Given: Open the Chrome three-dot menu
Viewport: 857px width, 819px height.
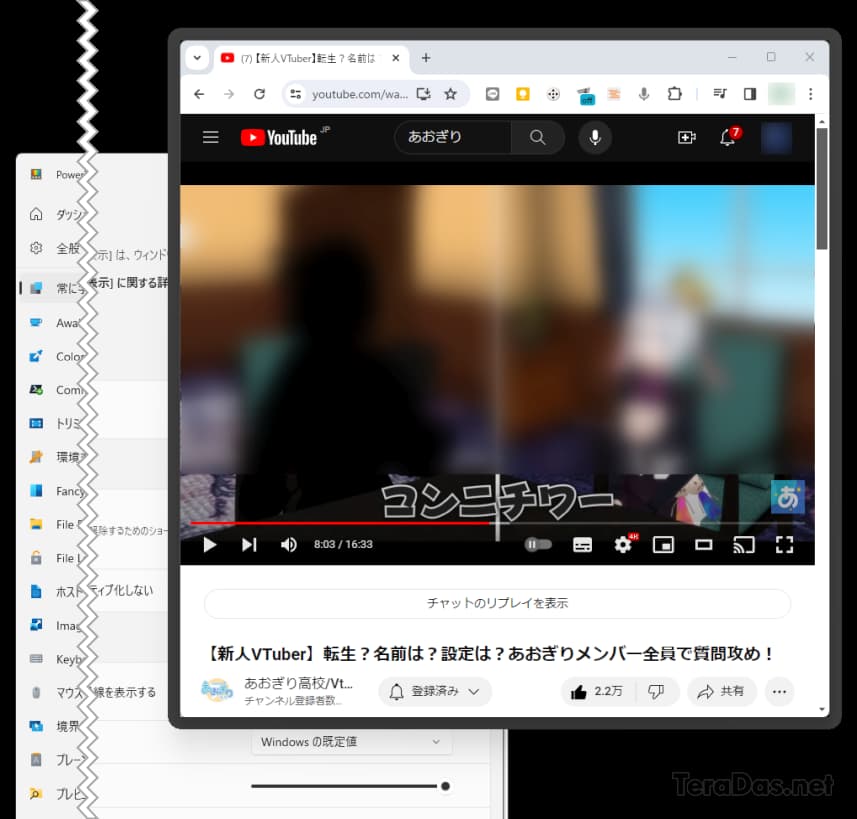Looking at the screenshot, I should (811, 94).
